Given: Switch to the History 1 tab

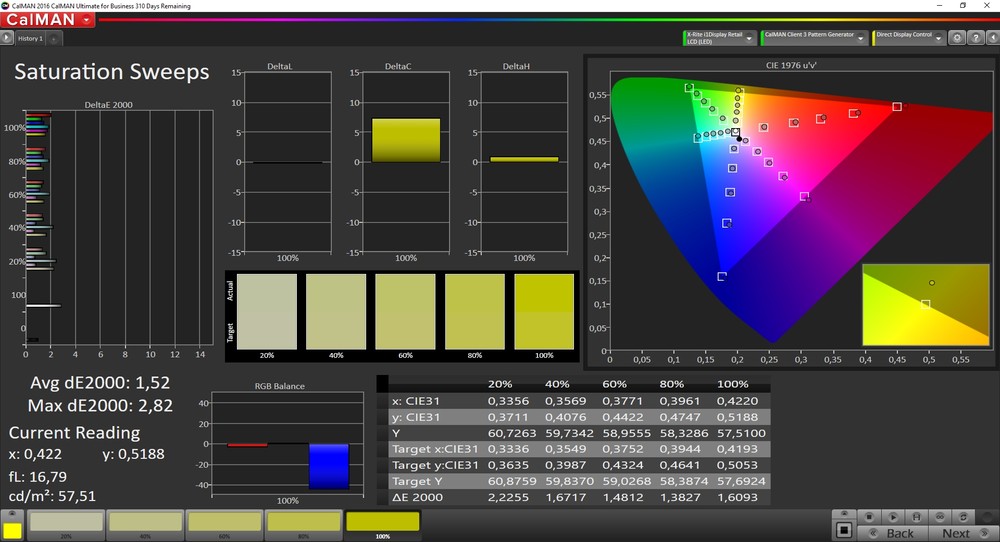Looking at the screenshot, I should pos(30,39).
